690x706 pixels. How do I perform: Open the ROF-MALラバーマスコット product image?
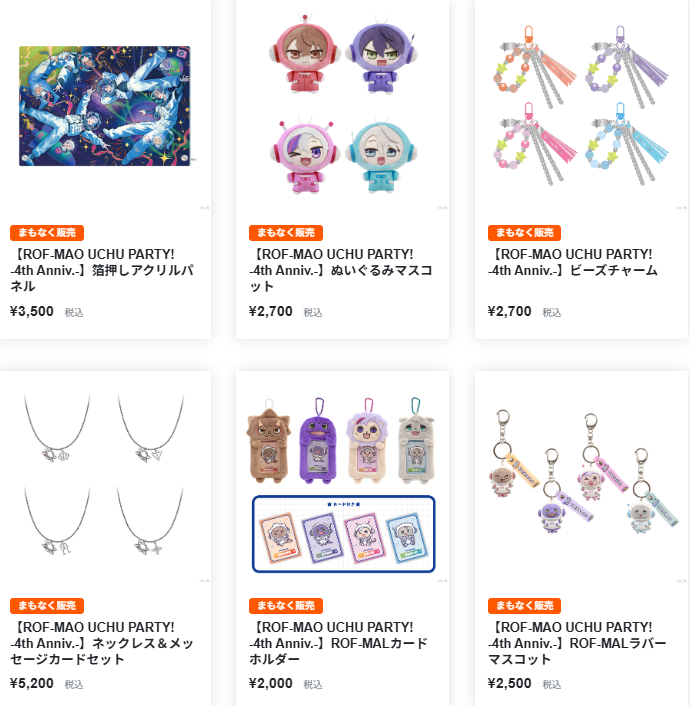pos(581,478)
